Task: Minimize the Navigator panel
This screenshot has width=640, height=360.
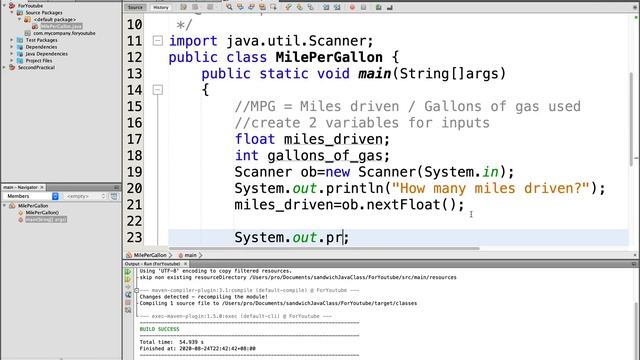Action: (x=116, y=187)
